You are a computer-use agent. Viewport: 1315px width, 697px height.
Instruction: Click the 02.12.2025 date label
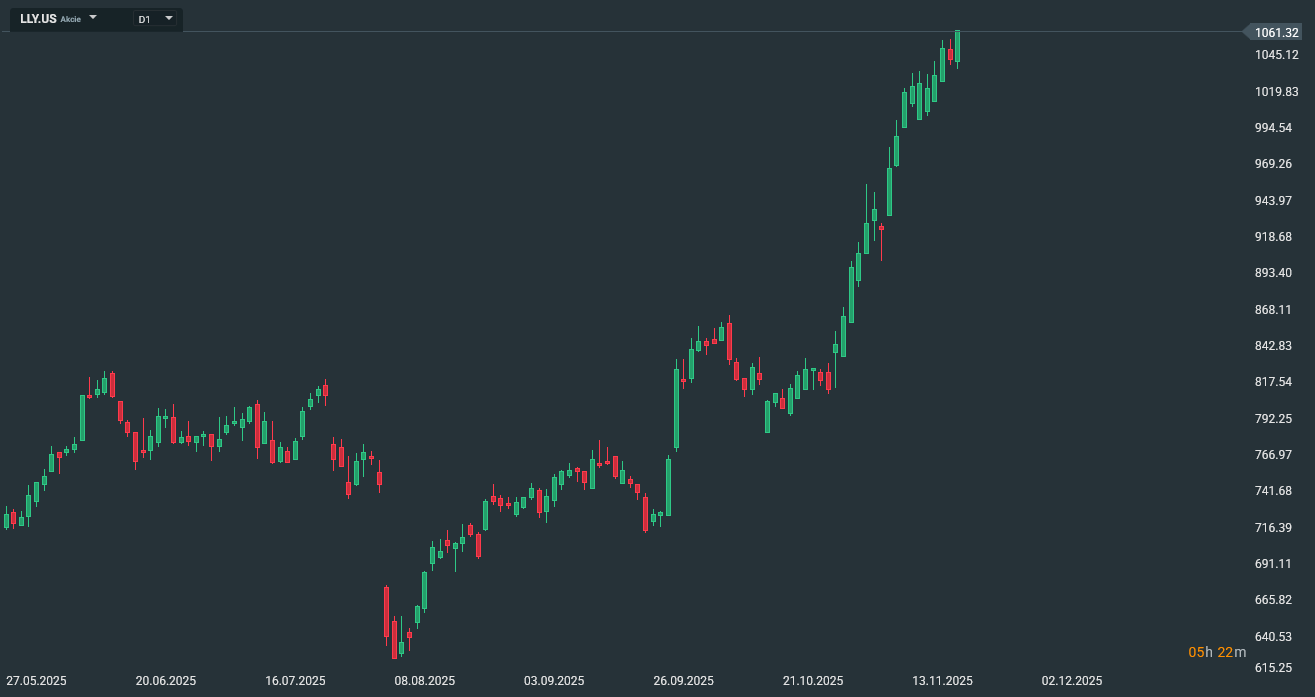pyautogui.click(x=1072, y=681)
